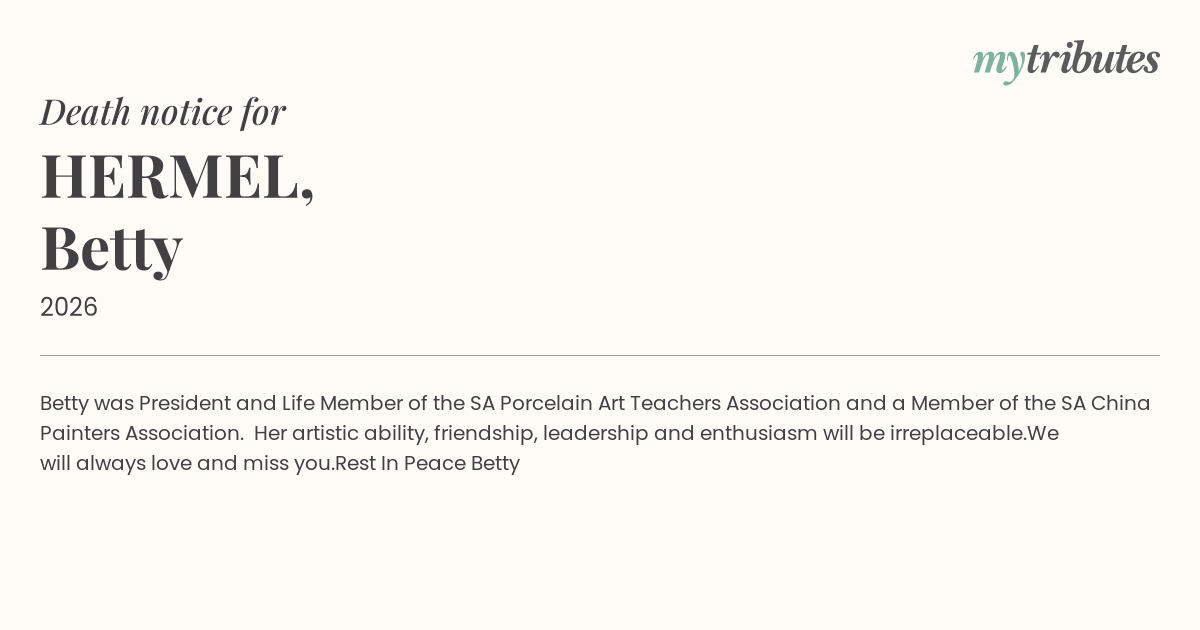Click "SA Porcelain Art Teachers Association" text

tap(655, 404)
